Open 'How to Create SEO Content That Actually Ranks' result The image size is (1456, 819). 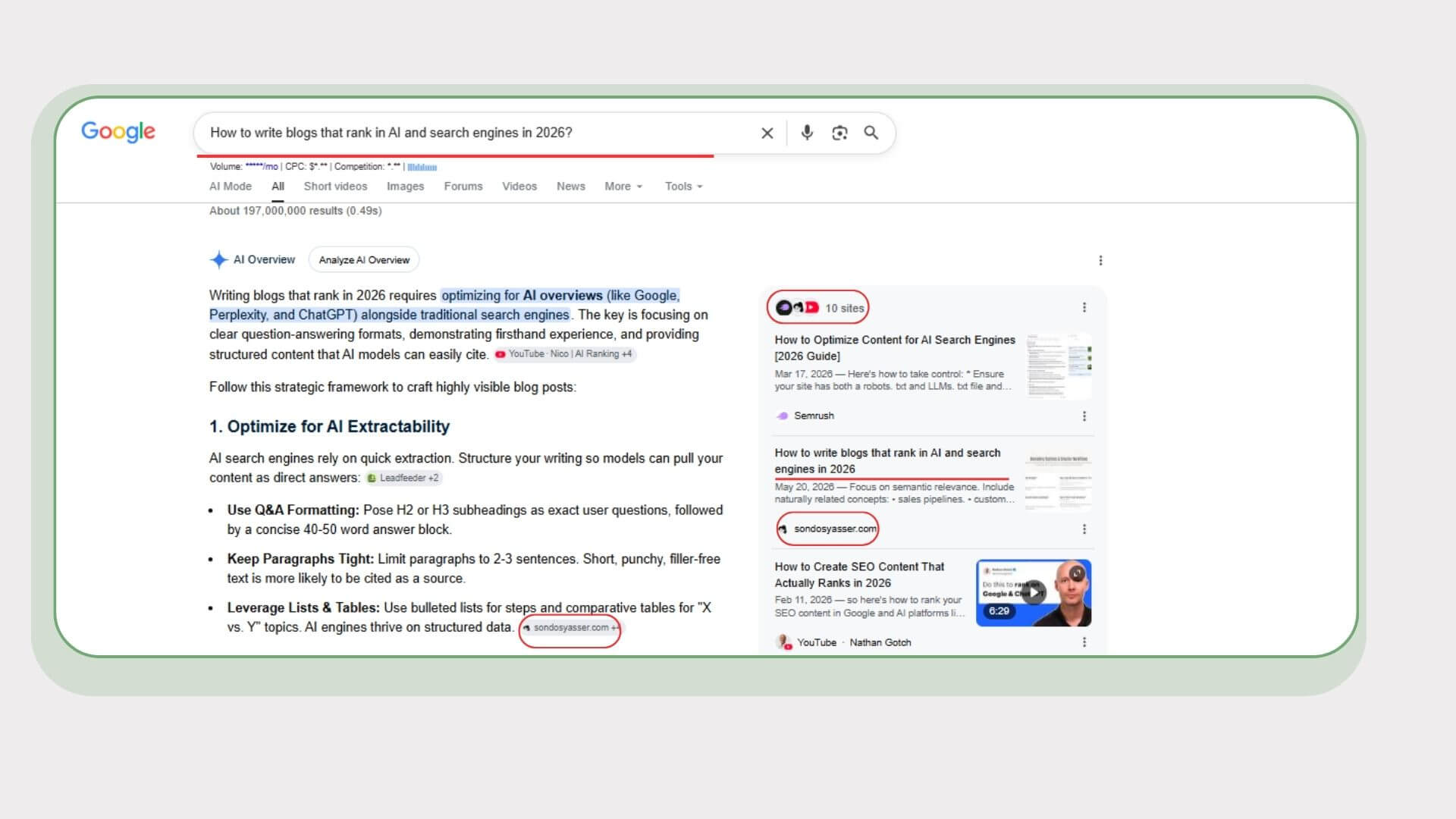tap(859, 575)
